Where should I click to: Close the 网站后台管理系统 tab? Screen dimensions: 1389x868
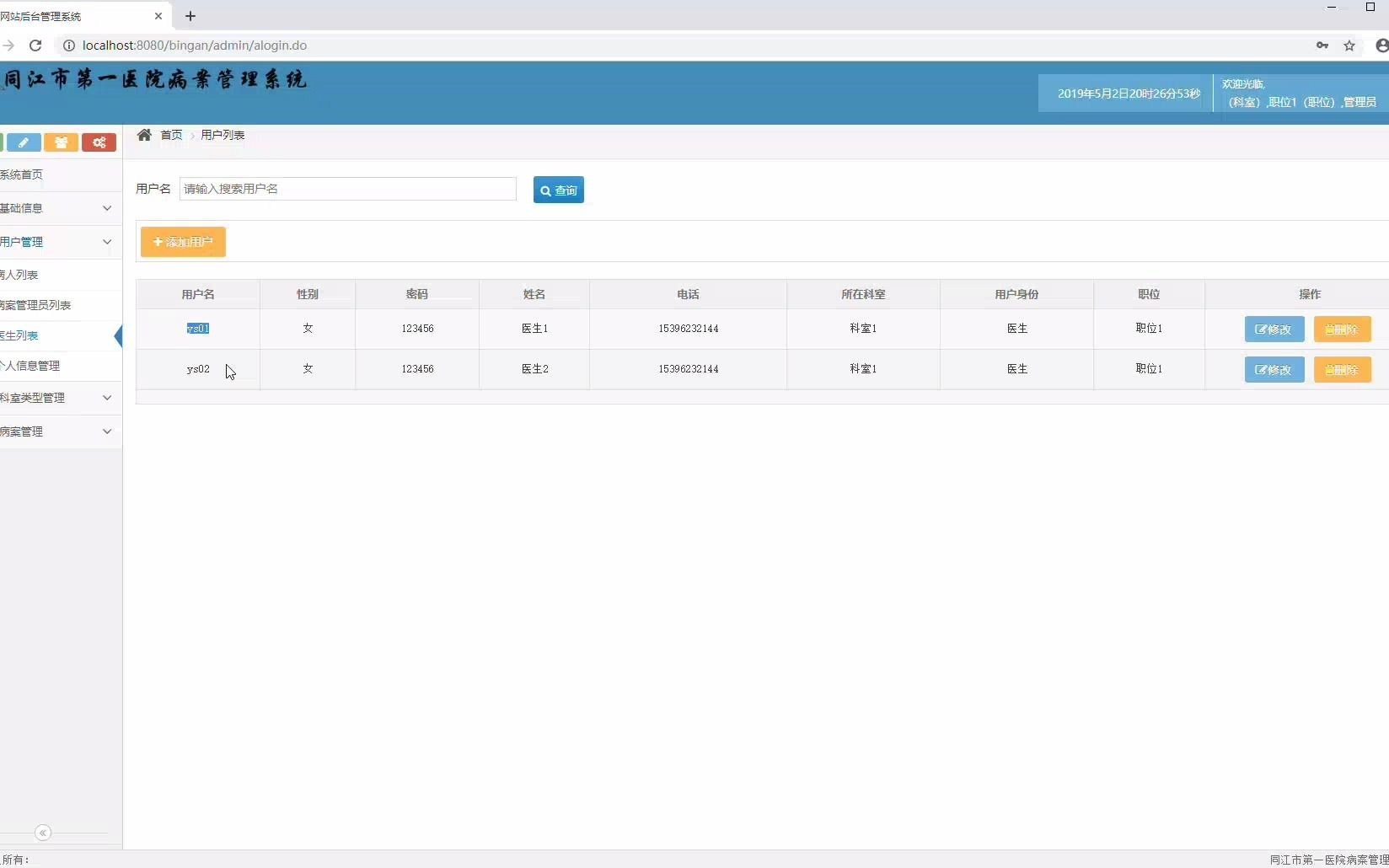coord(158,16)
